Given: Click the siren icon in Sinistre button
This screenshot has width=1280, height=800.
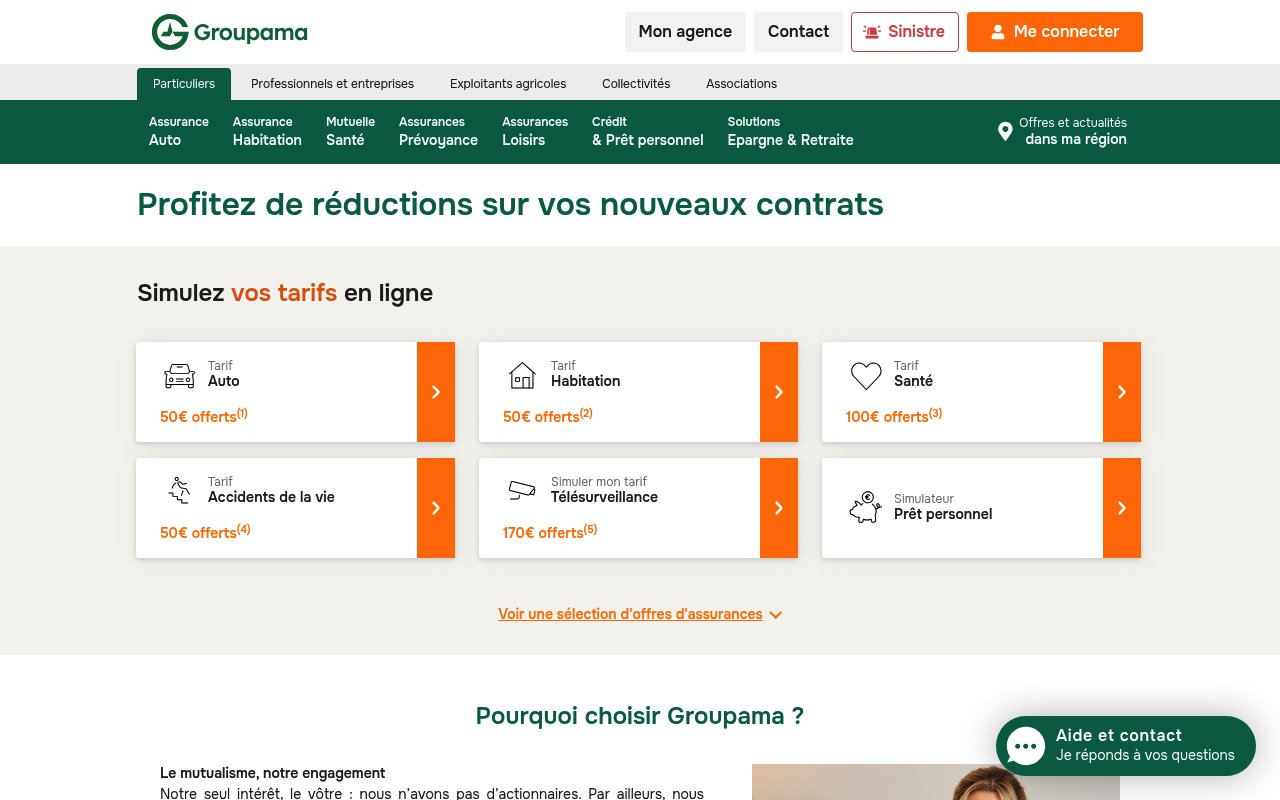Looking at the screenshot, I should (x=872, y=32).
